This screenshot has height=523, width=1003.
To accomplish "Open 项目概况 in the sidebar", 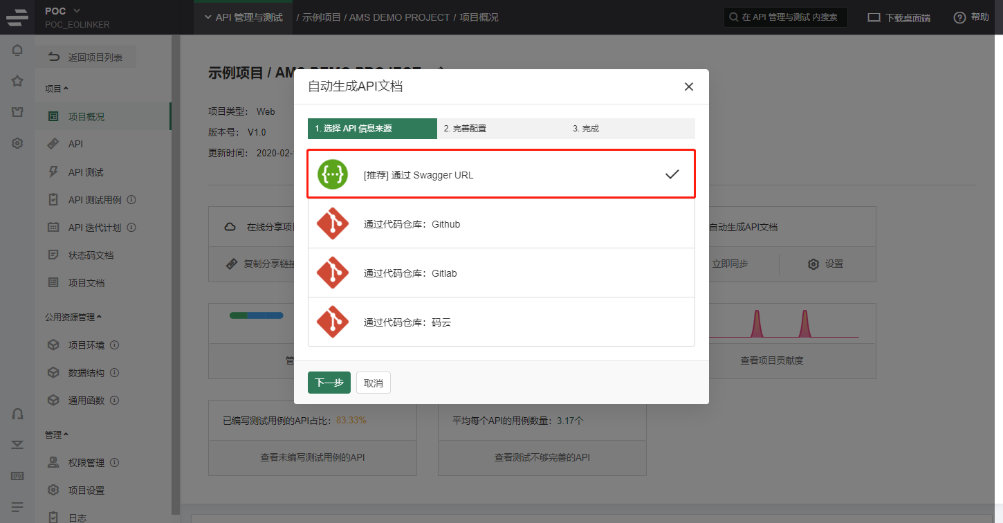I will pyautogui.click(x=103, y=116).
